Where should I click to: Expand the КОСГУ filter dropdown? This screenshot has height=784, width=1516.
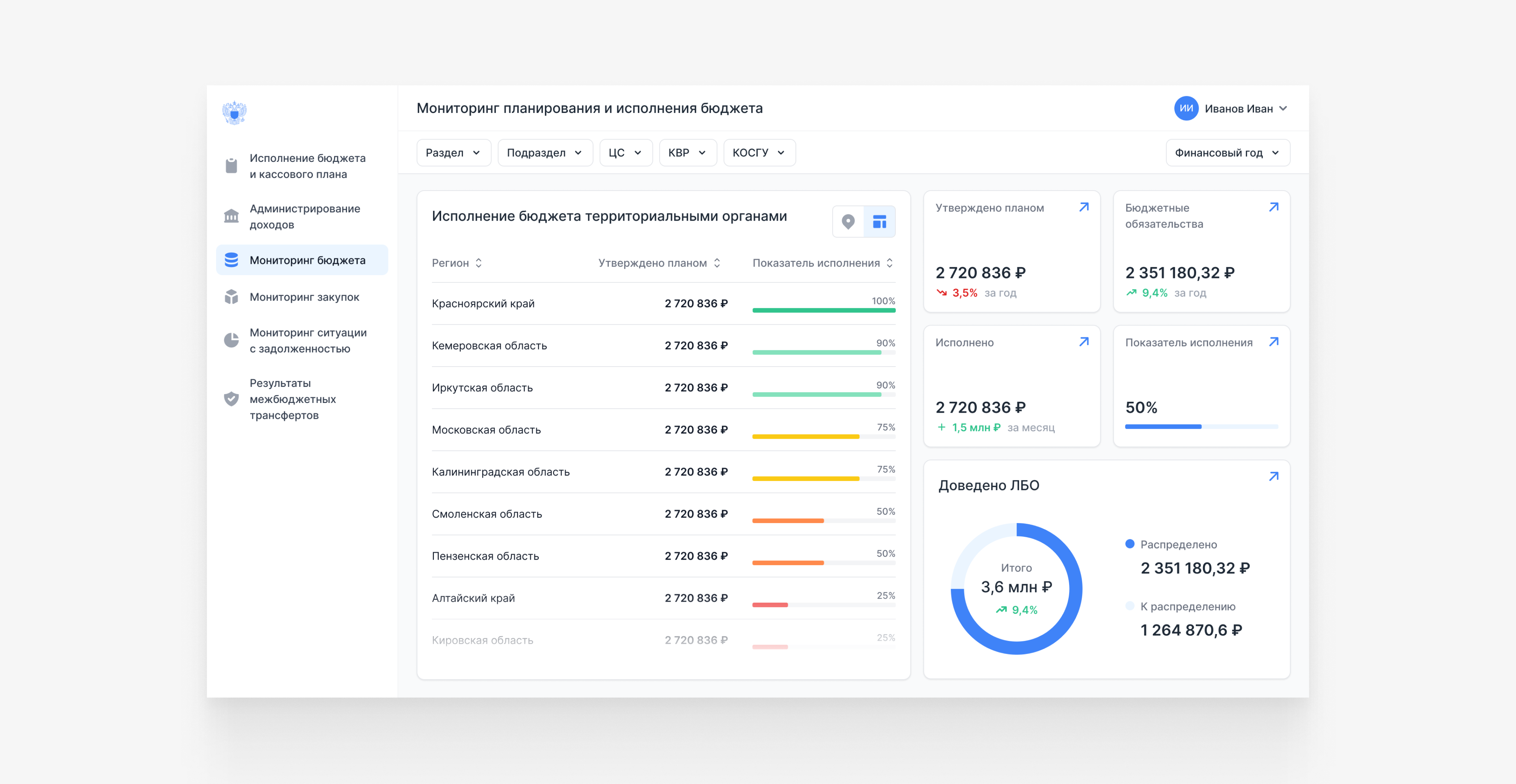point(759,153)
